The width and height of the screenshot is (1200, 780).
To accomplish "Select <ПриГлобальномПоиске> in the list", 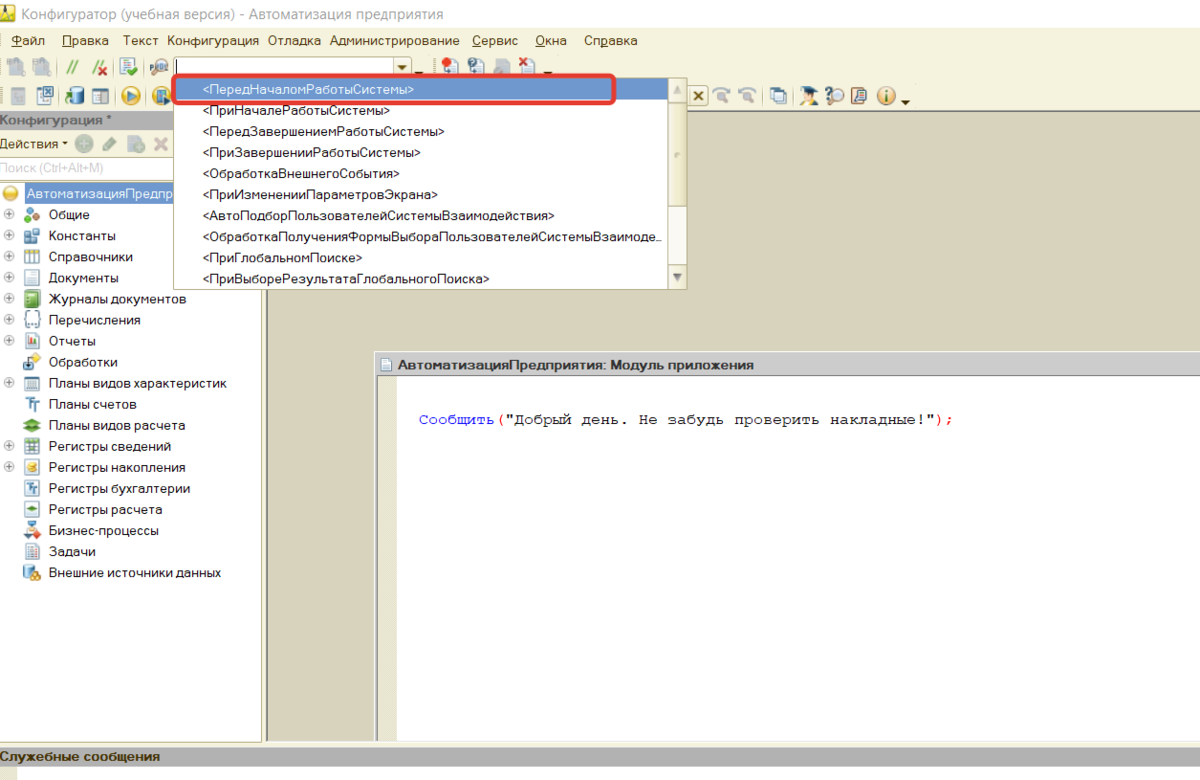I will click(420, 257).
